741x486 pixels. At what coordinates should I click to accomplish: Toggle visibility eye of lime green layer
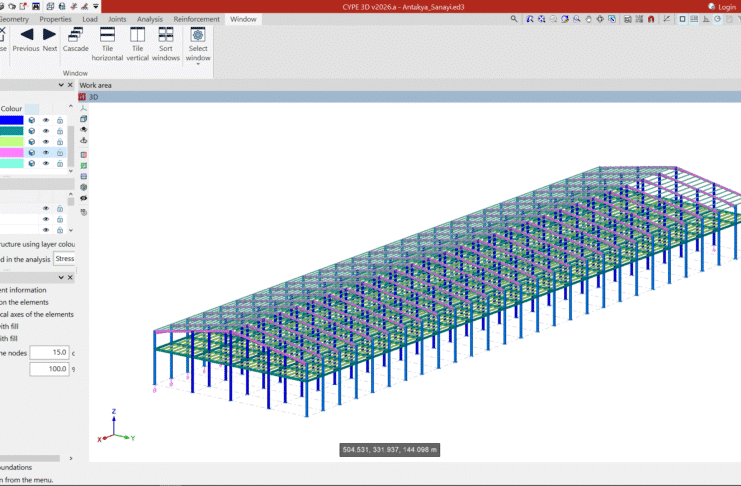(46, 142)
